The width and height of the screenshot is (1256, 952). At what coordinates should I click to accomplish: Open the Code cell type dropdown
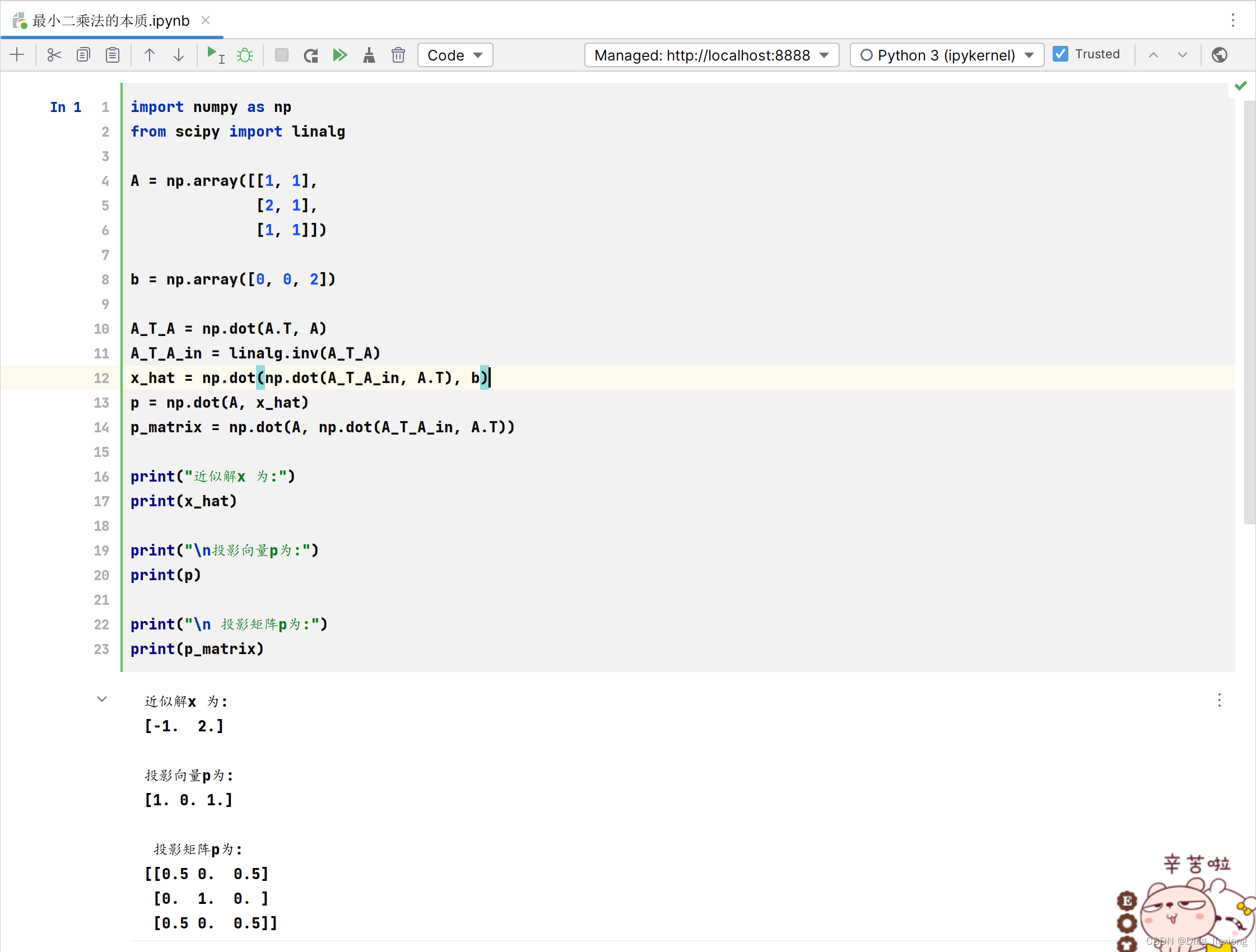click(454, 55)
